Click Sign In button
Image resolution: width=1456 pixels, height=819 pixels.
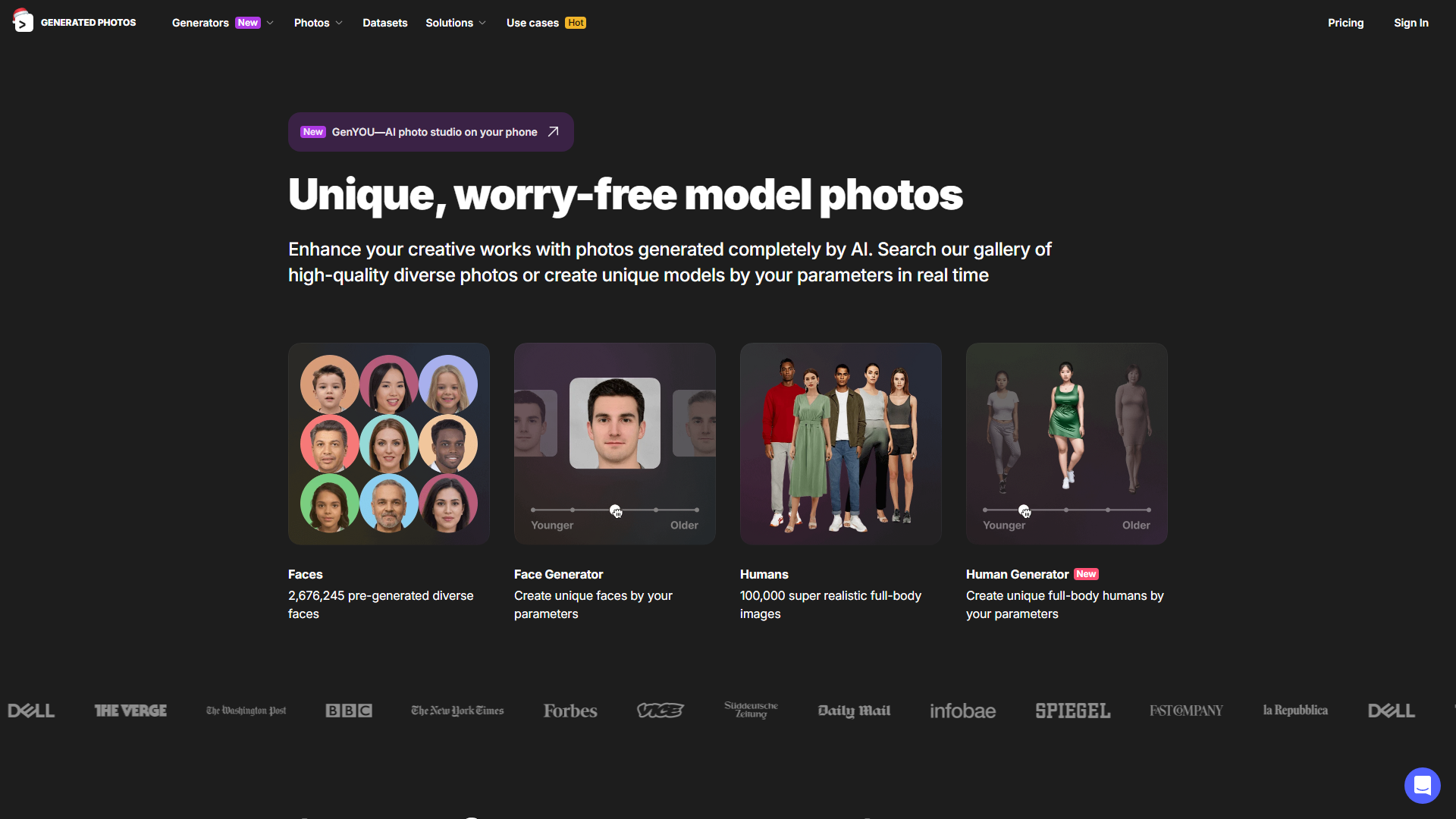pos(1412,22)
